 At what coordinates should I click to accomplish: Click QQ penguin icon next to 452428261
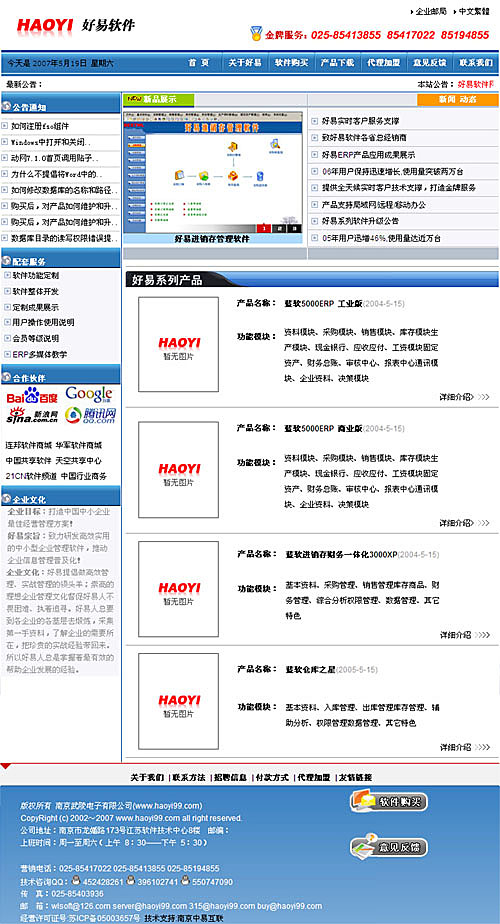pos(77,881)
